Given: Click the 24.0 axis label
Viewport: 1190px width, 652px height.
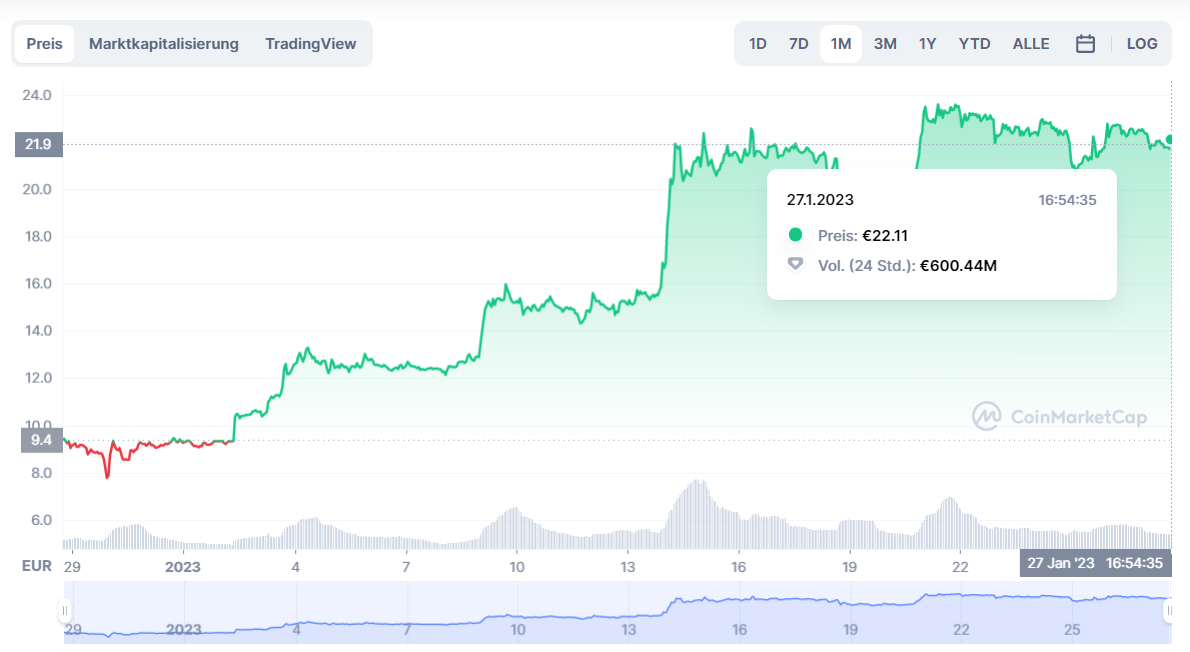Looking at the screenshot, I should point(36,96).
